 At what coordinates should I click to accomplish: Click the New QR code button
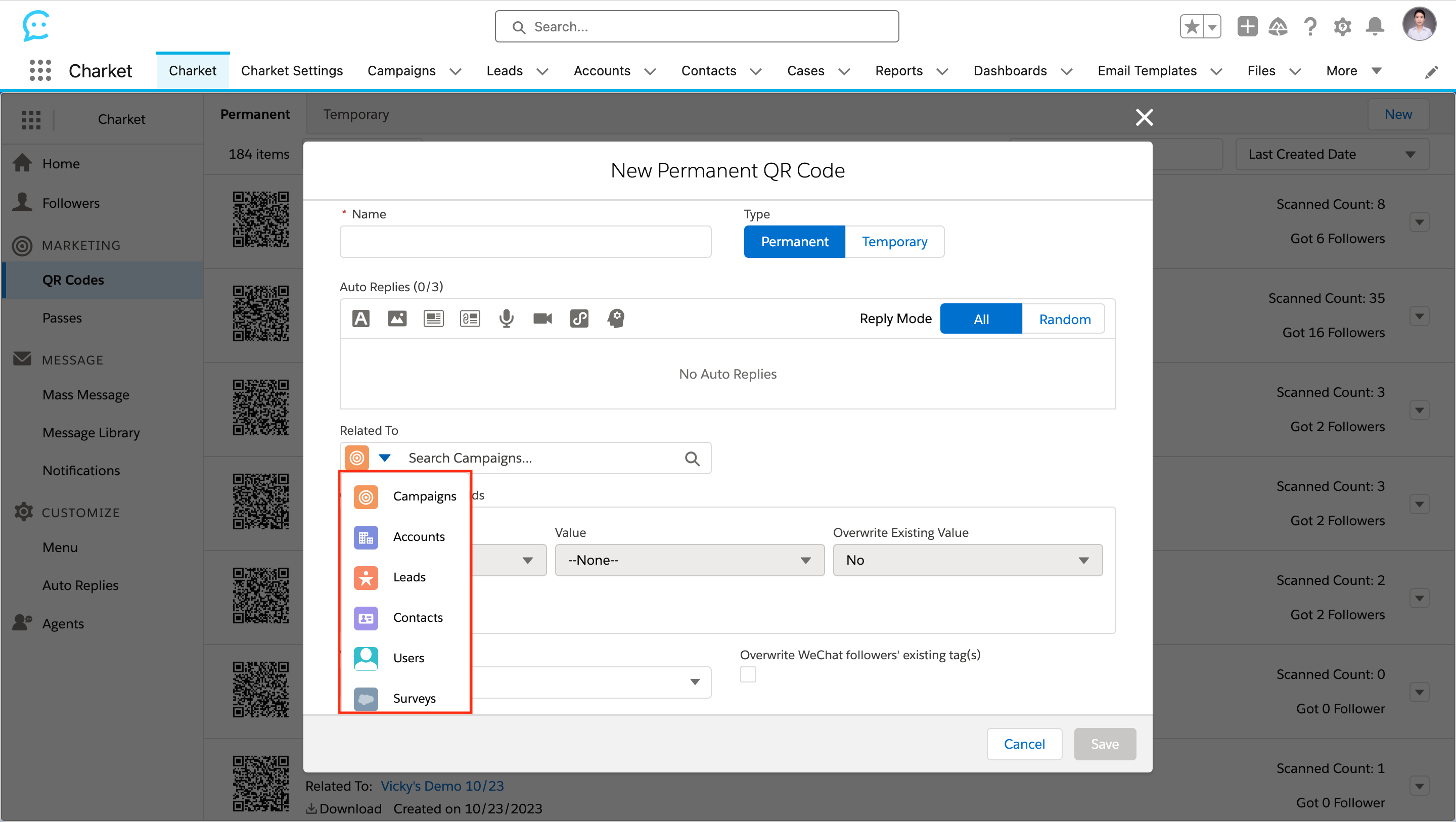1398,115
